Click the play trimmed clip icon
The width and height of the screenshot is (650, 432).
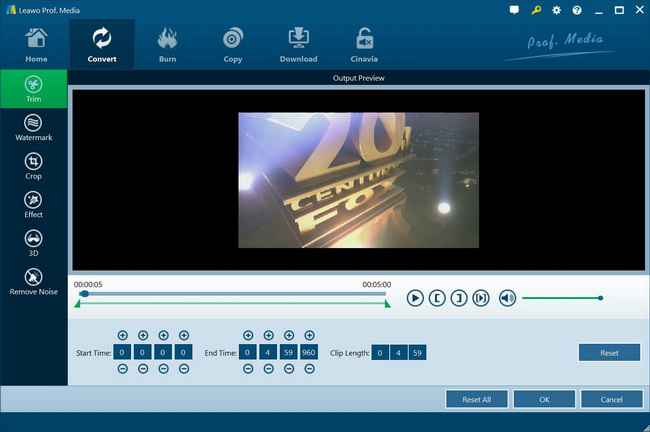click(x=481, y=298)
